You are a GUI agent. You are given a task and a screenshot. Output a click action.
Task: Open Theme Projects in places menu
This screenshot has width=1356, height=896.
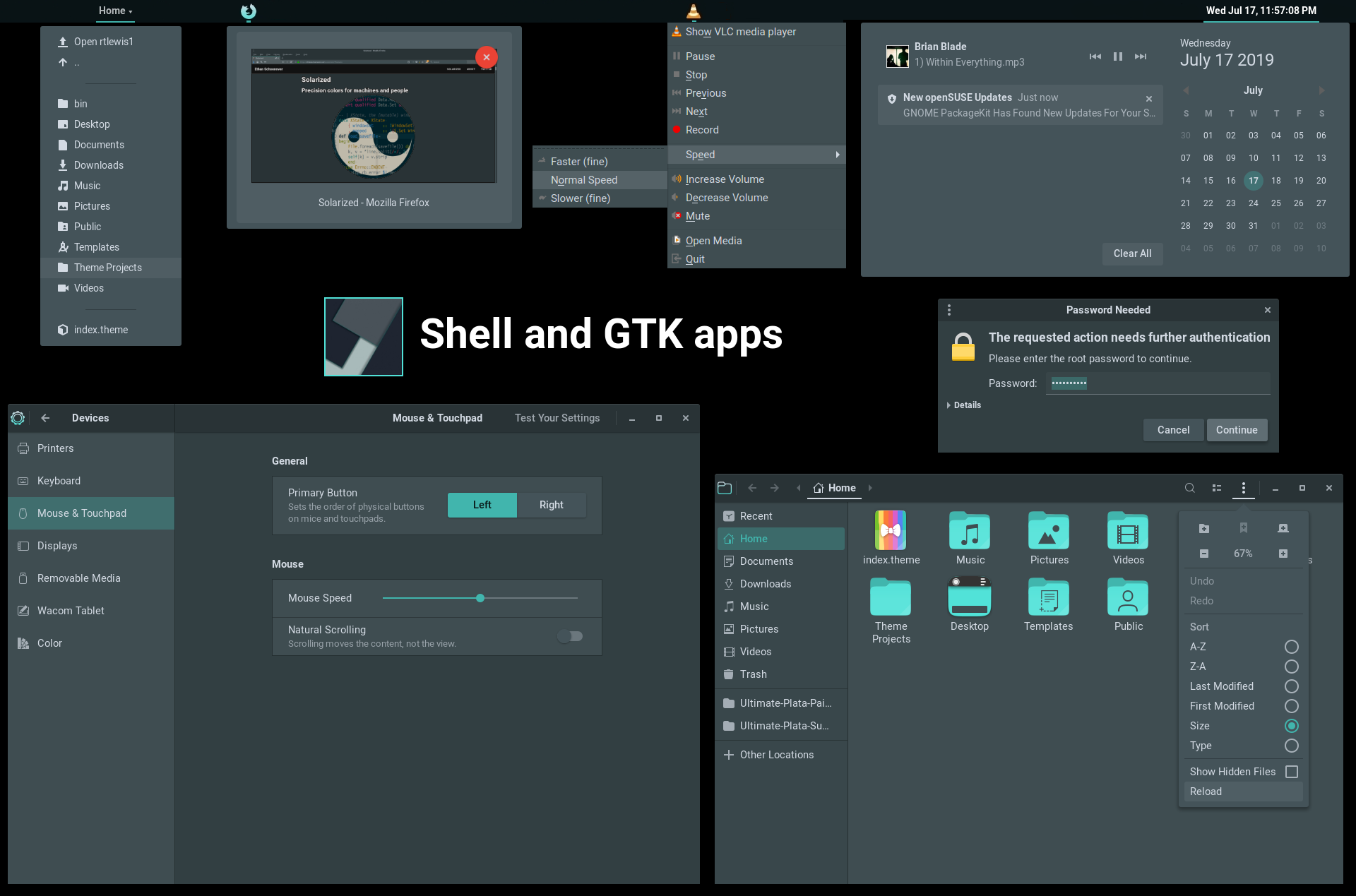tap(111, 268)
